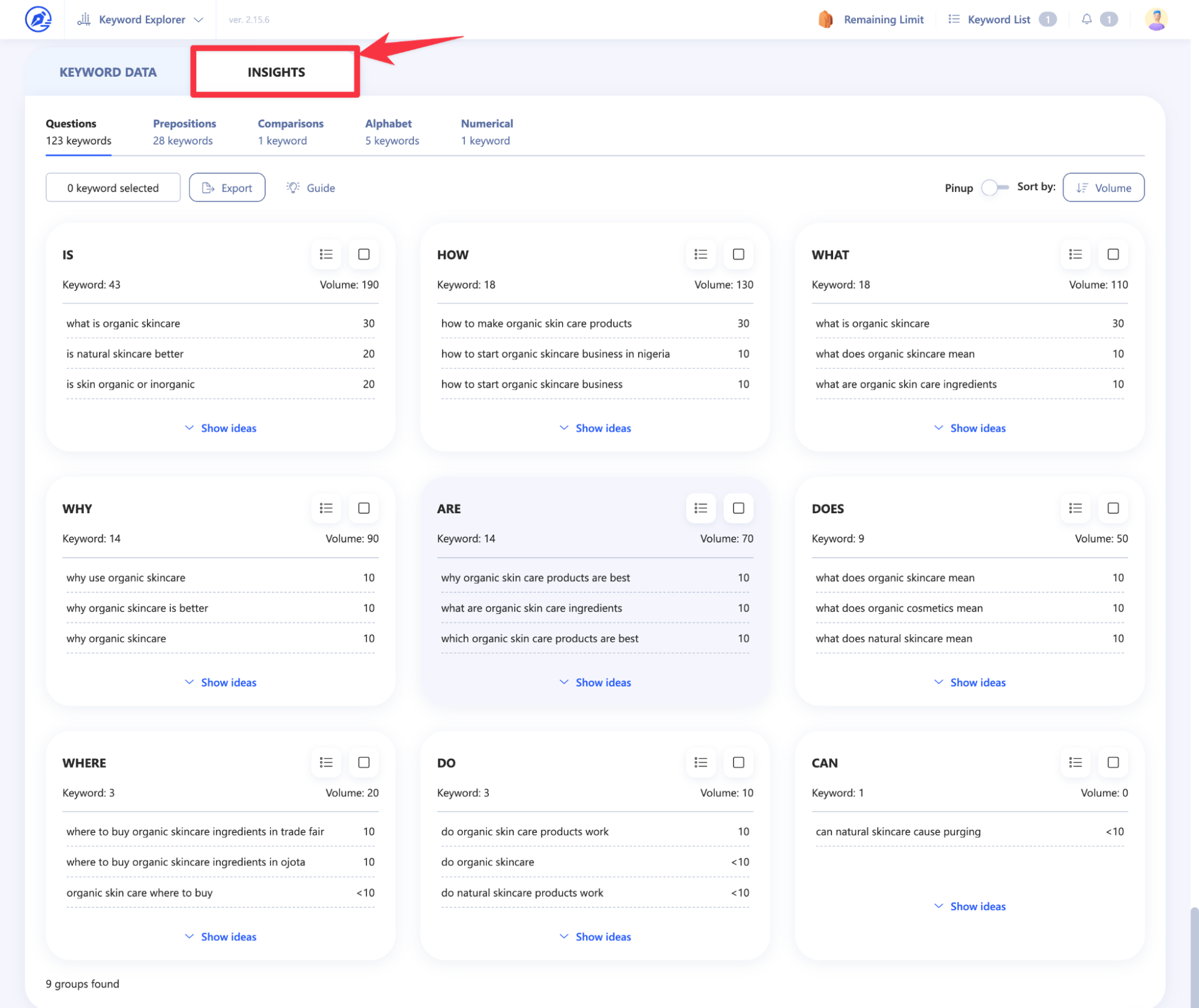Click the Remaining Limit orange icon

[825, 19]
